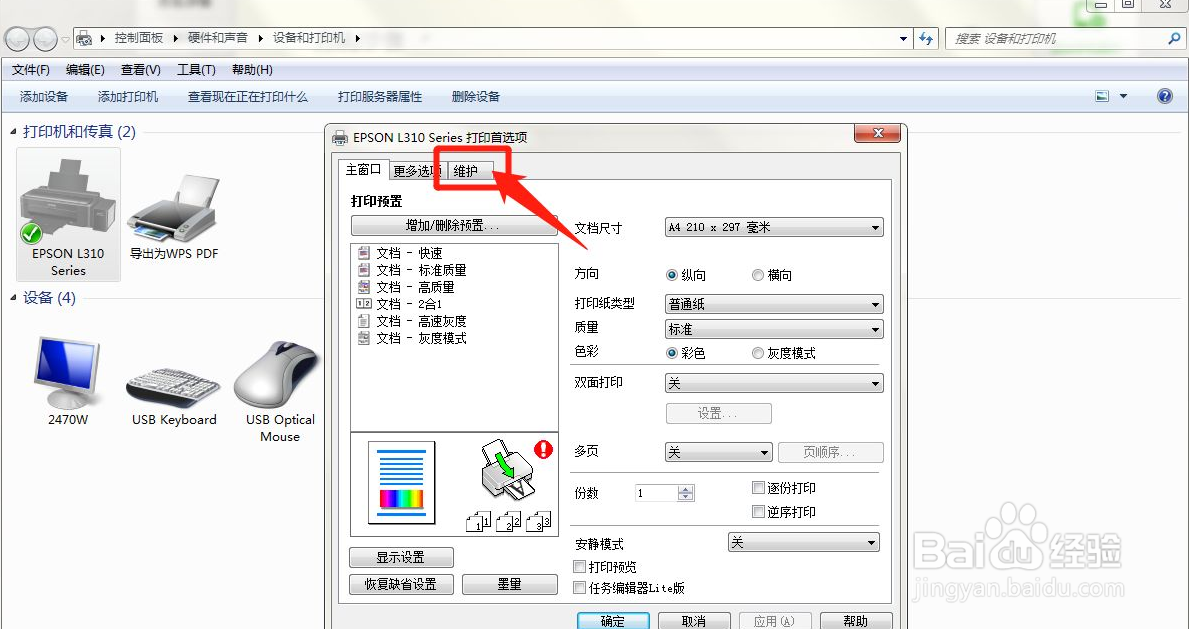Select the EPSON L310 Series printer icon
The image size is (1189, 629).
coord(67,201)
